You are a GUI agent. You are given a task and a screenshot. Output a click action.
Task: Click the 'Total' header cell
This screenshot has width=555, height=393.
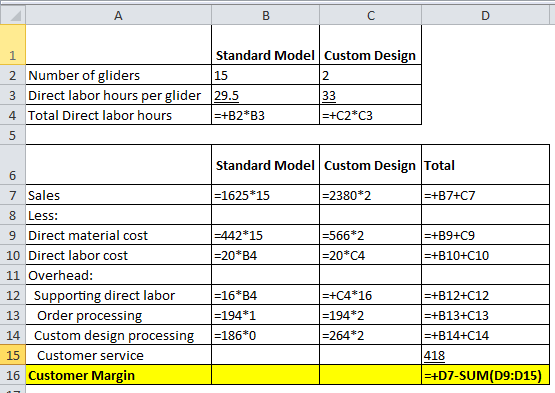click(486, 164)
